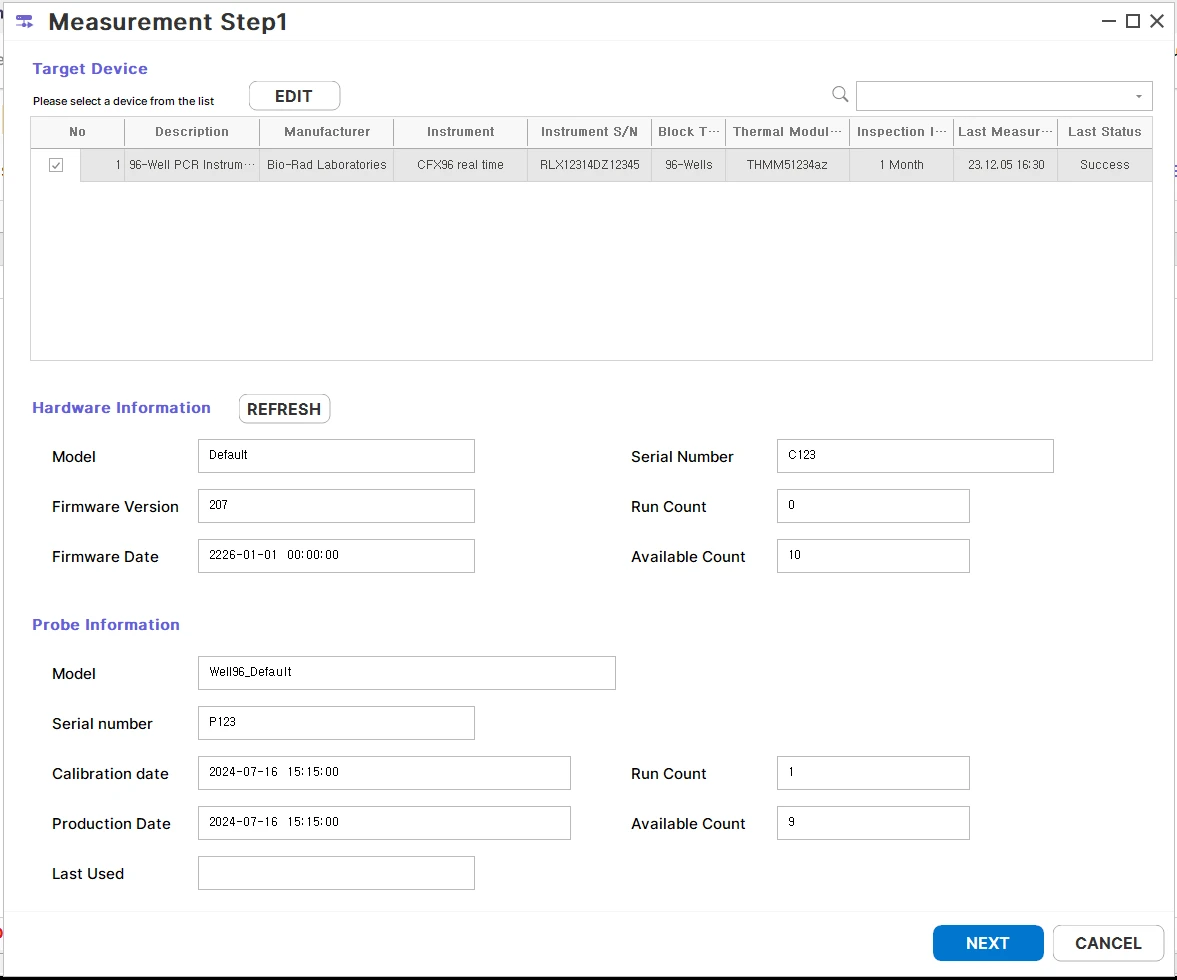Viewport: 1177px width, 980px height.
Task: Click the Instrument S/N column header
Action: point(589,132)
